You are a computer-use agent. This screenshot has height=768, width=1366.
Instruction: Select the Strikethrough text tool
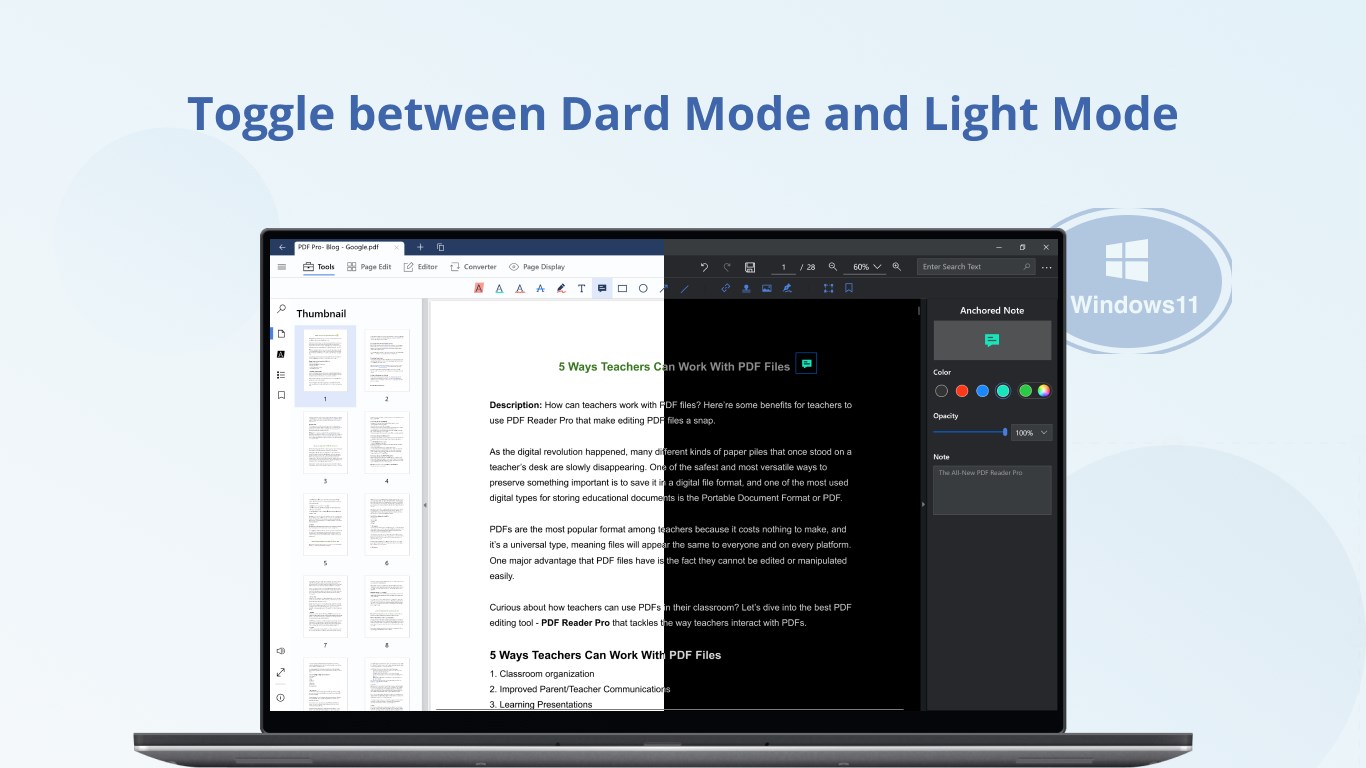(540, 288)
